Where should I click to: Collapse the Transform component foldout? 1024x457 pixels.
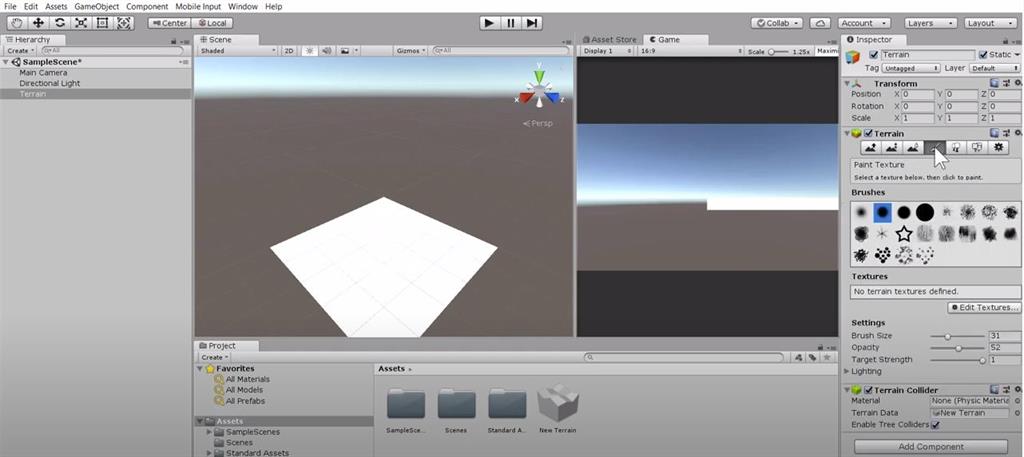coord(848,84)
